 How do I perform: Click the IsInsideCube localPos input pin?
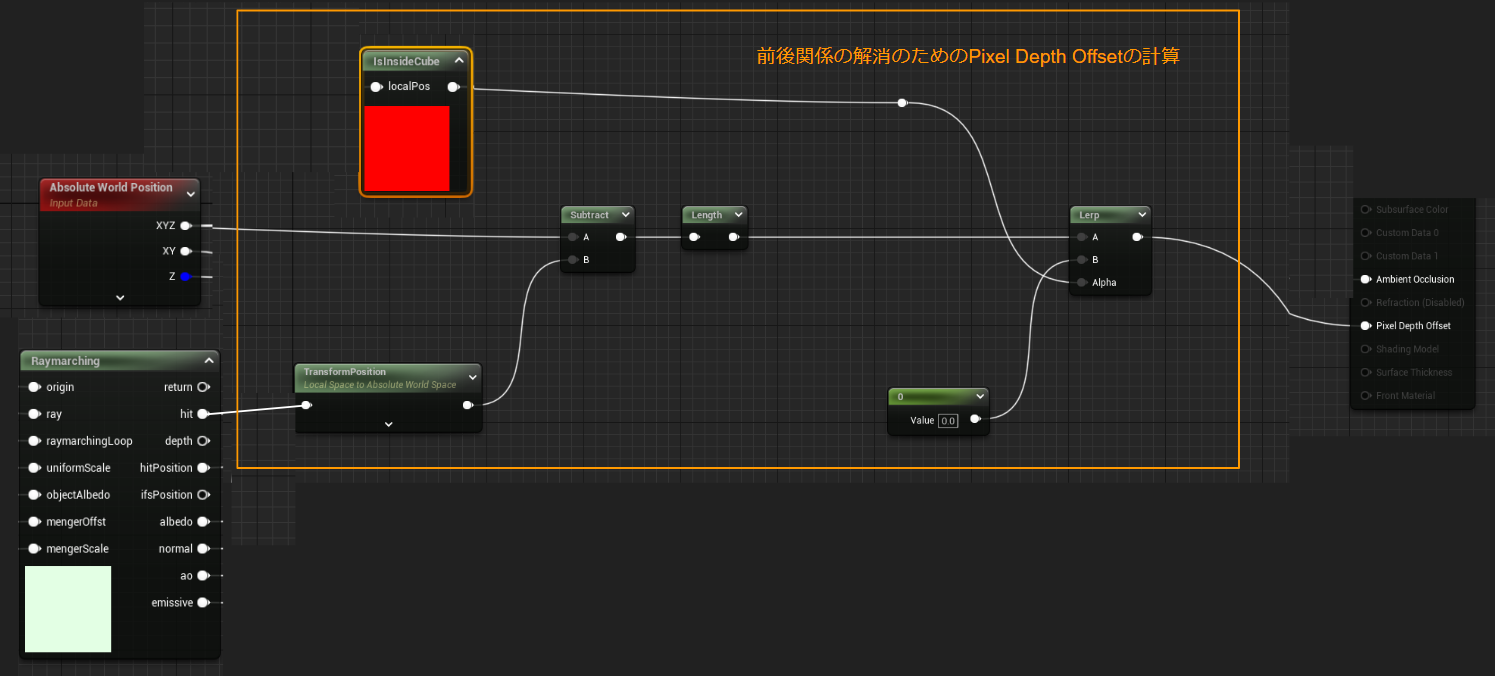(376, 87)
